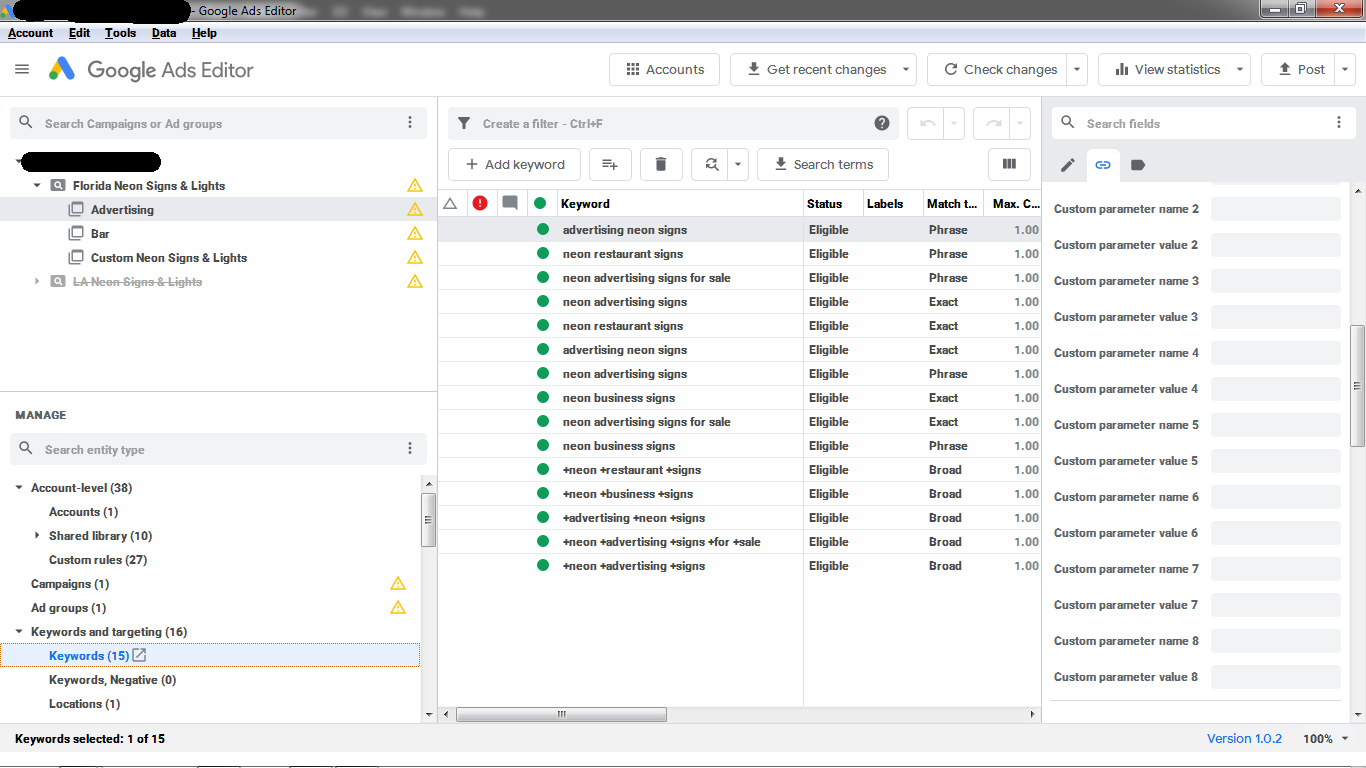Viewport: 1366px width, 768px height.
Task: Click the Search terms button
Action: [823, 164]
